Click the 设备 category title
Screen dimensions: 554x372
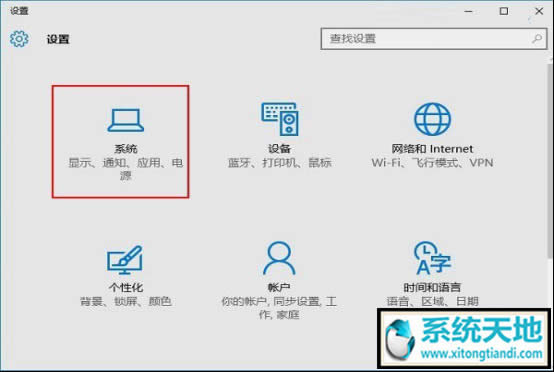[279, 149]
